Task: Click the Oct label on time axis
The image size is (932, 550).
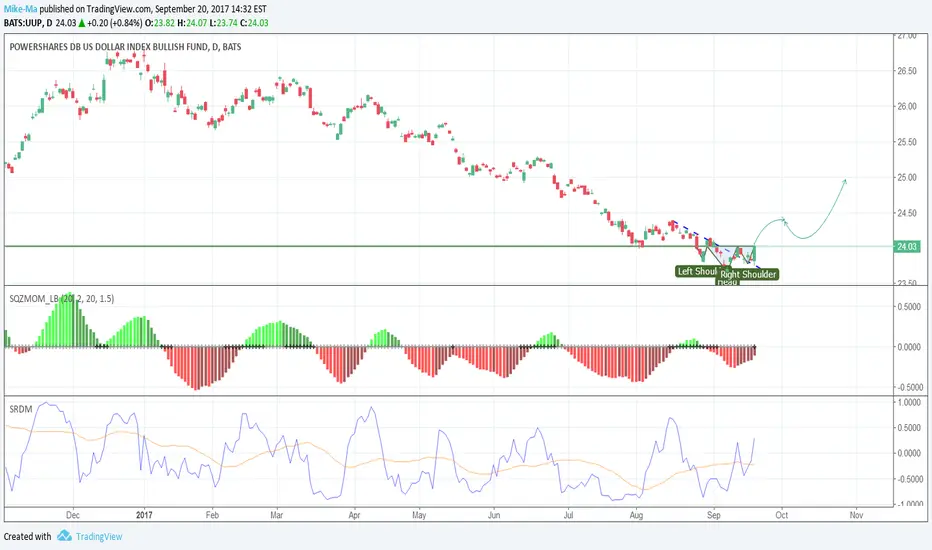Action: click(x=782, y=515)
